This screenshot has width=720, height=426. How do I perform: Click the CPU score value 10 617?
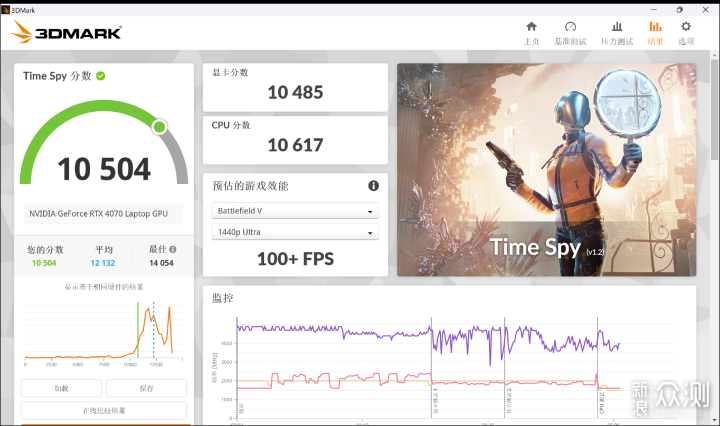pos(295,145)
